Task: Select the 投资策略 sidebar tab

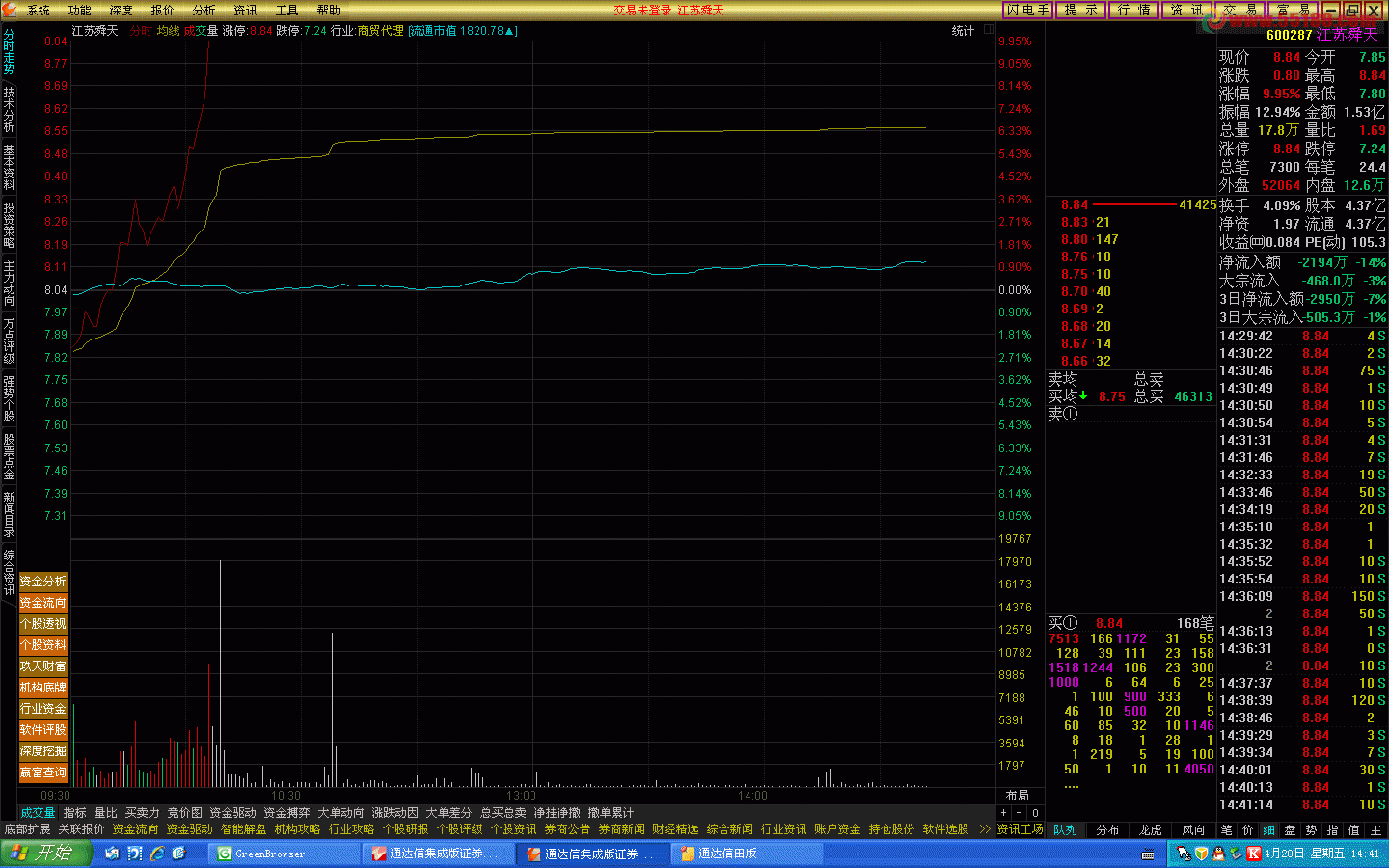Action: (x=9, y=225)
